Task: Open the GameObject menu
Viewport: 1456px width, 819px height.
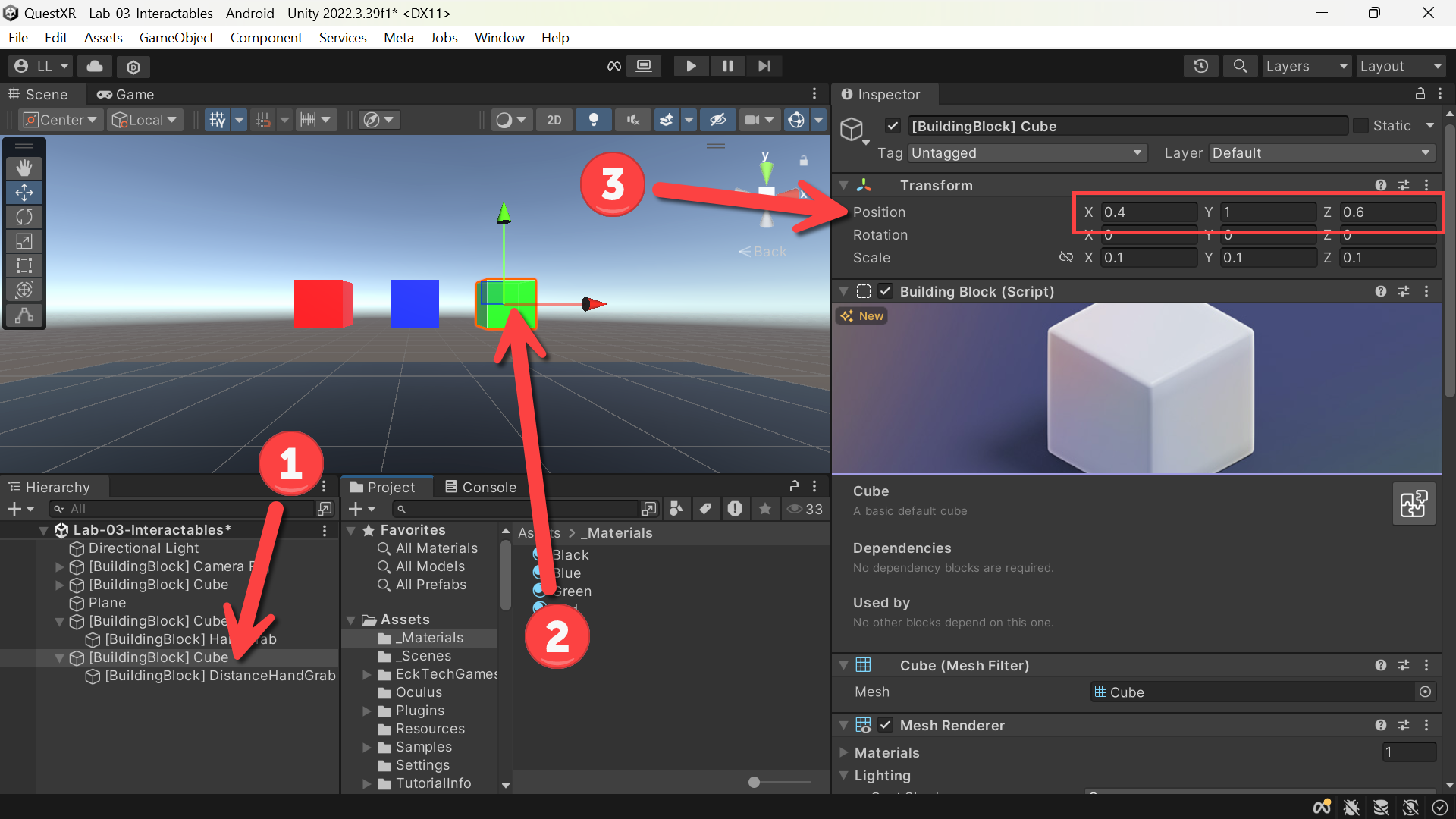Action: [x=176, y=37]
